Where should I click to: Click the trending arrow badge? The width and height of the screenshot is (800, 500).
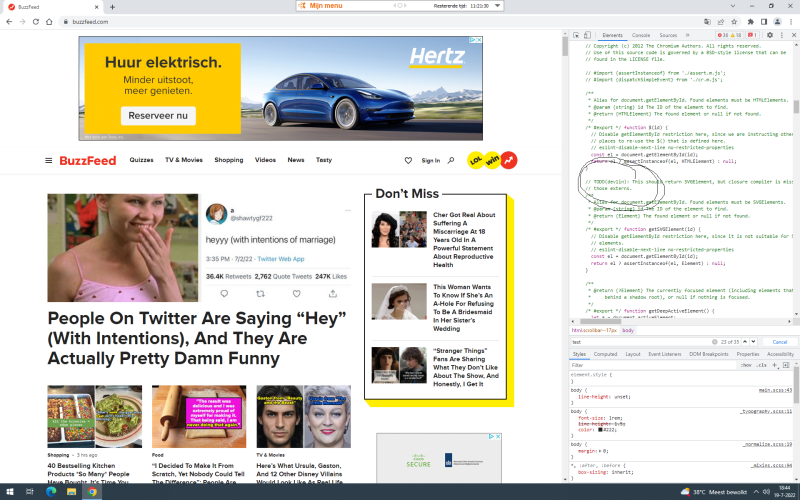tap(509, 160)
